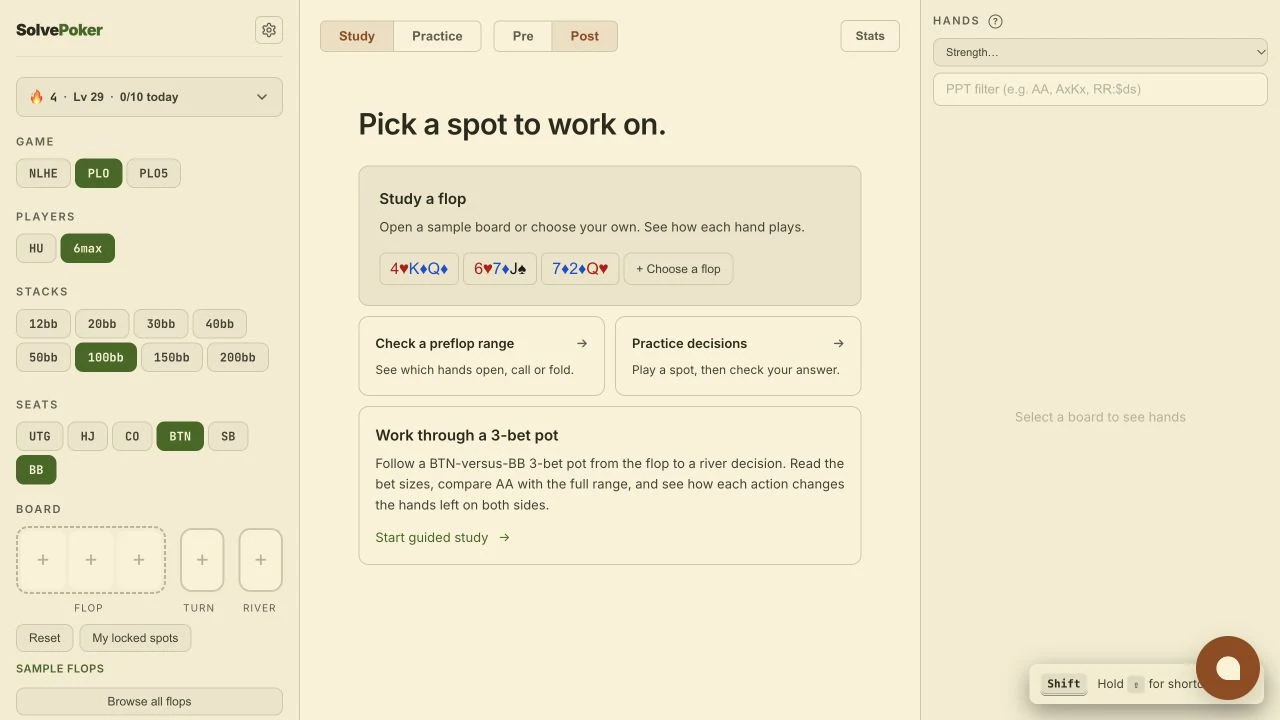Click the arrow on Check a preflop range
The height and width of the screenshot is (720, 1280).
pyautogui.click(x=582, y=343)
